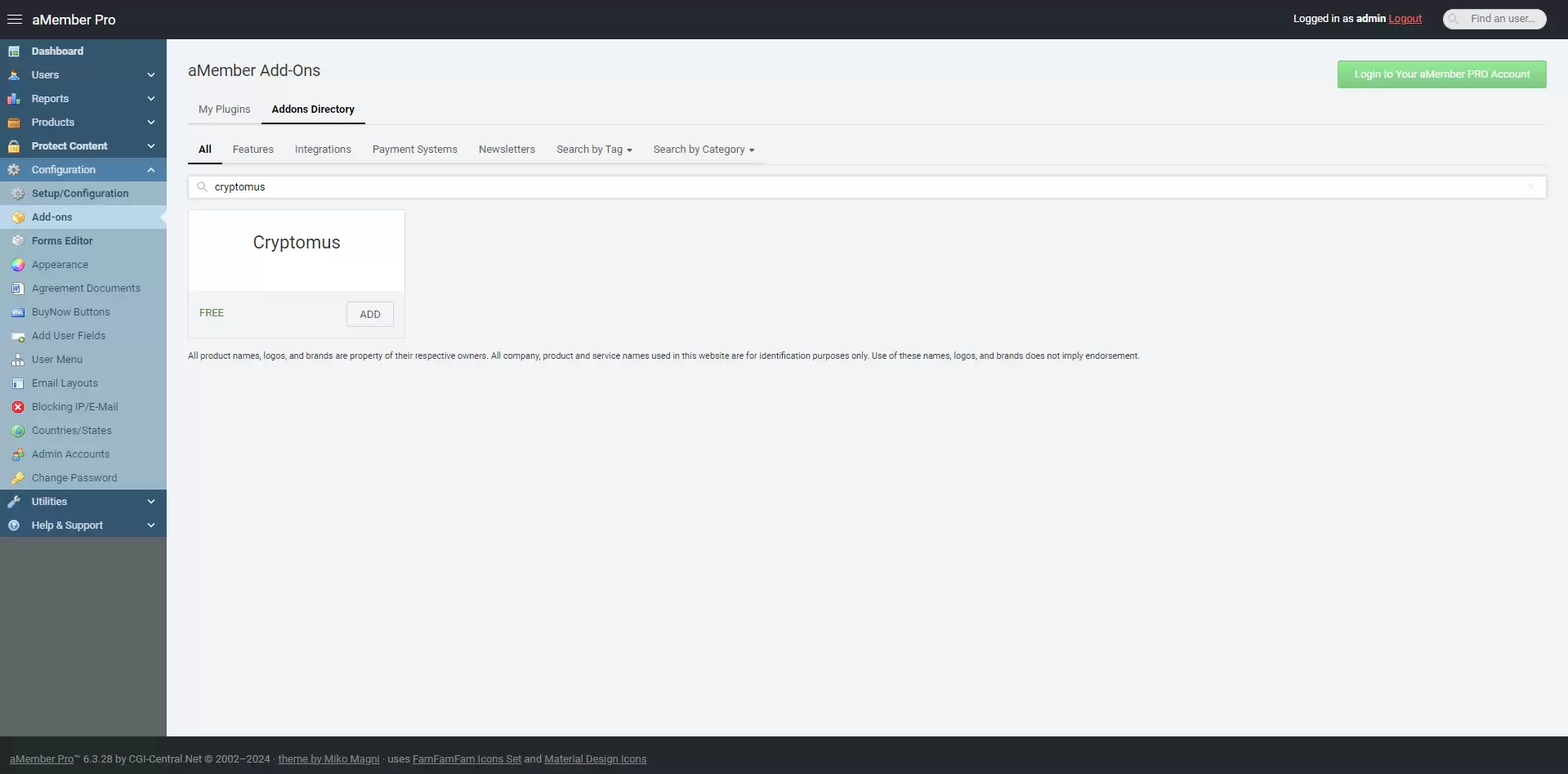Image resolution: width=1568 pixels, height=774 pixels.
Task: Click the Forms Editor icon
Action: (18, 241)
